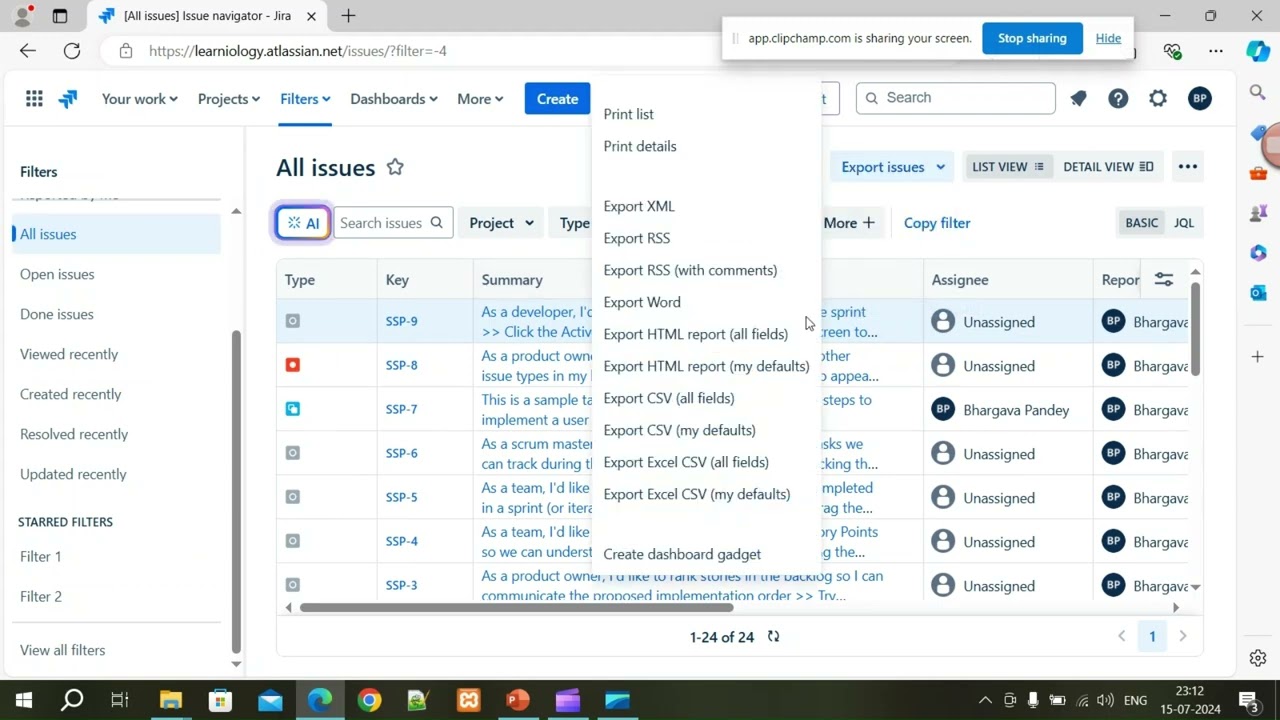The height and width of the screenshot is (720, 1280).
Task: Choose Export HTML report (all fields)
Action: click(x=696, y=334)
